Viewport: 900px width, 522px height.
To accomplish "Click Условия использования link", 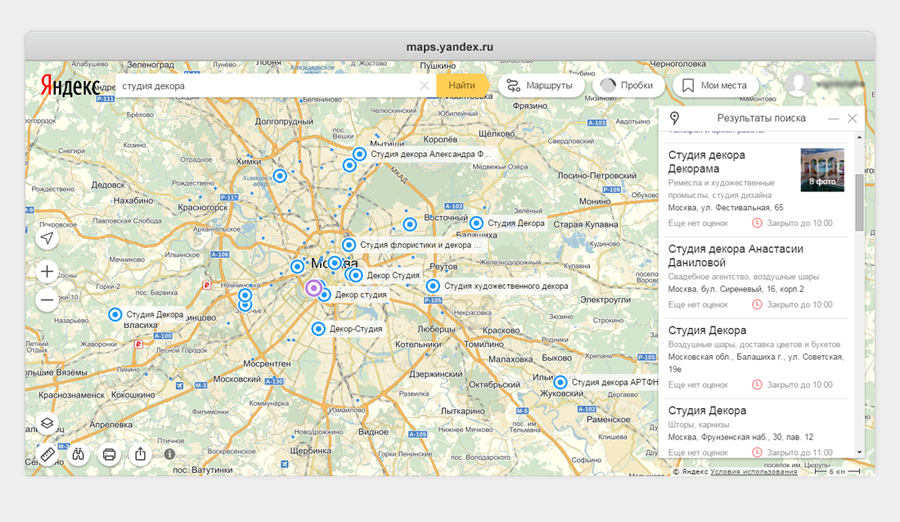I will (x=754, y=471).
